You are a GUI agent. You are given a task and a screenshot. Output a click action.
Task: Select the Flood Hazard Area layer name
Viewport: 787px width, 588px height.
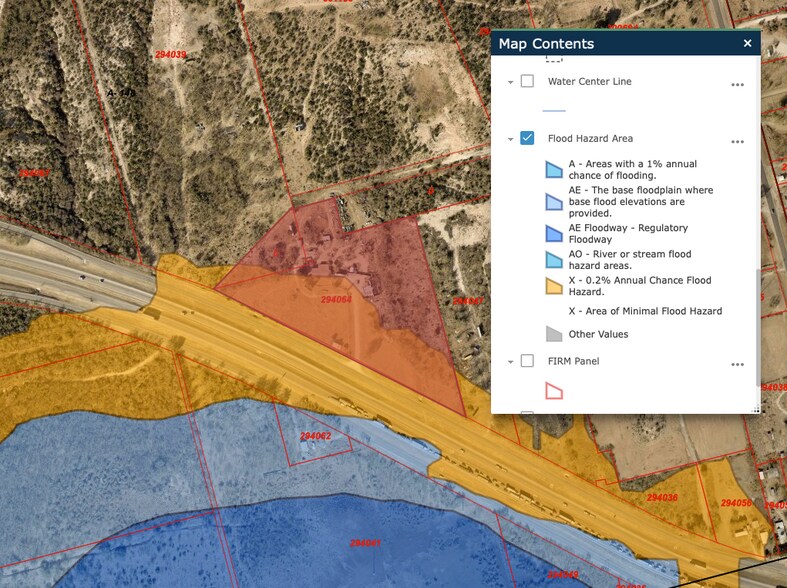590,139
